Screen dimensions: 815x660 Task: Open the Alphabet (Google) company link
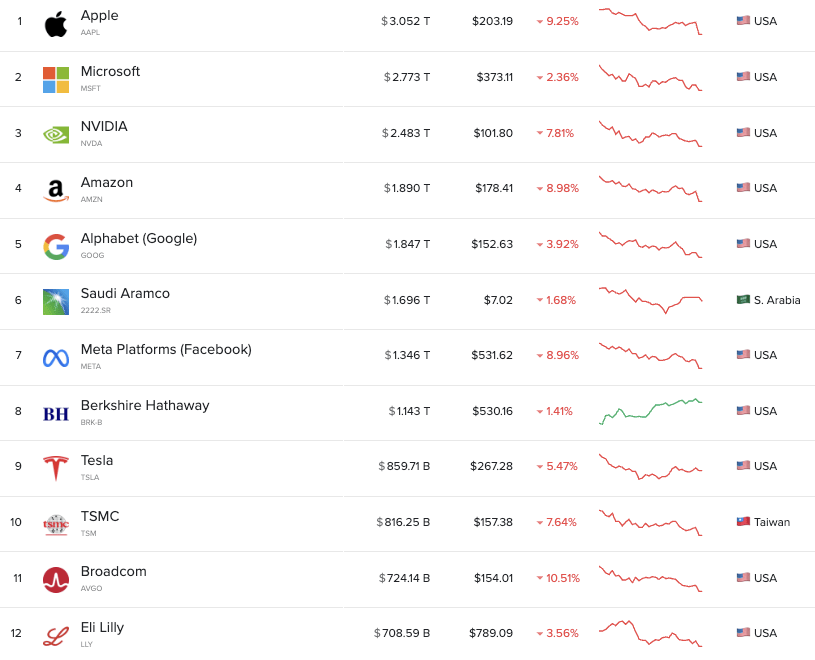139,239
